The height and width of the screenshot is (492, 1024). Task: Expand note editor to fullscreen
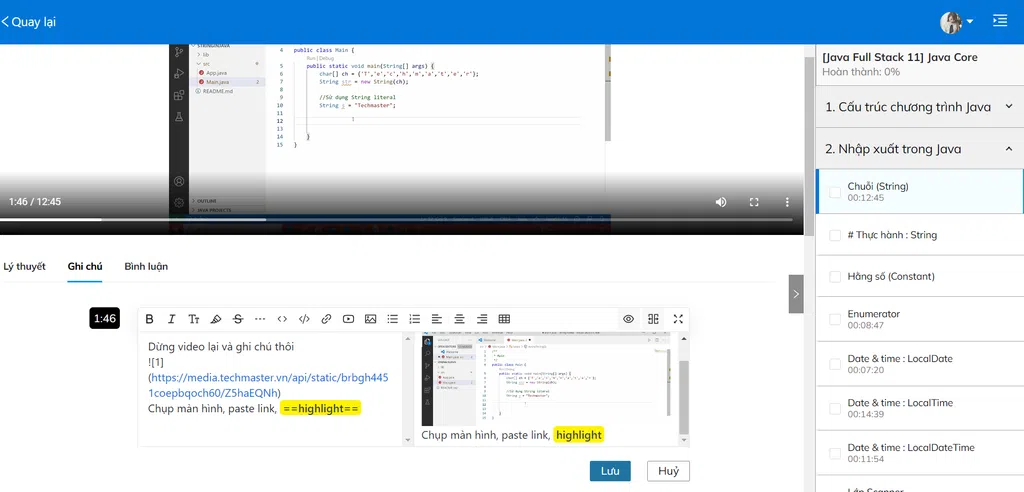pyautogui.click(x=678, y=319)
